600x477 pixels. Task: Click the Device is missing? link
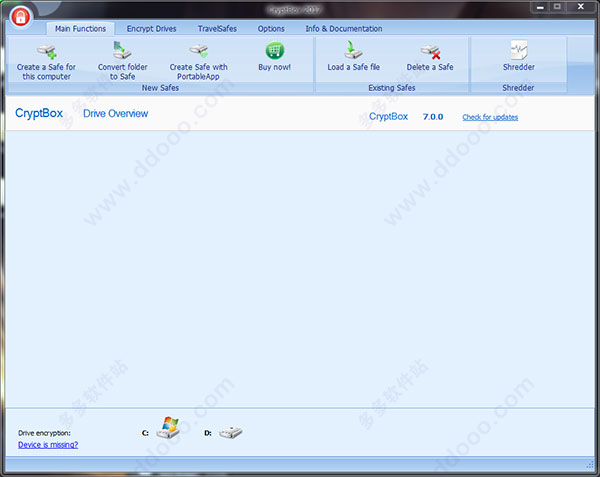point(48,444)
